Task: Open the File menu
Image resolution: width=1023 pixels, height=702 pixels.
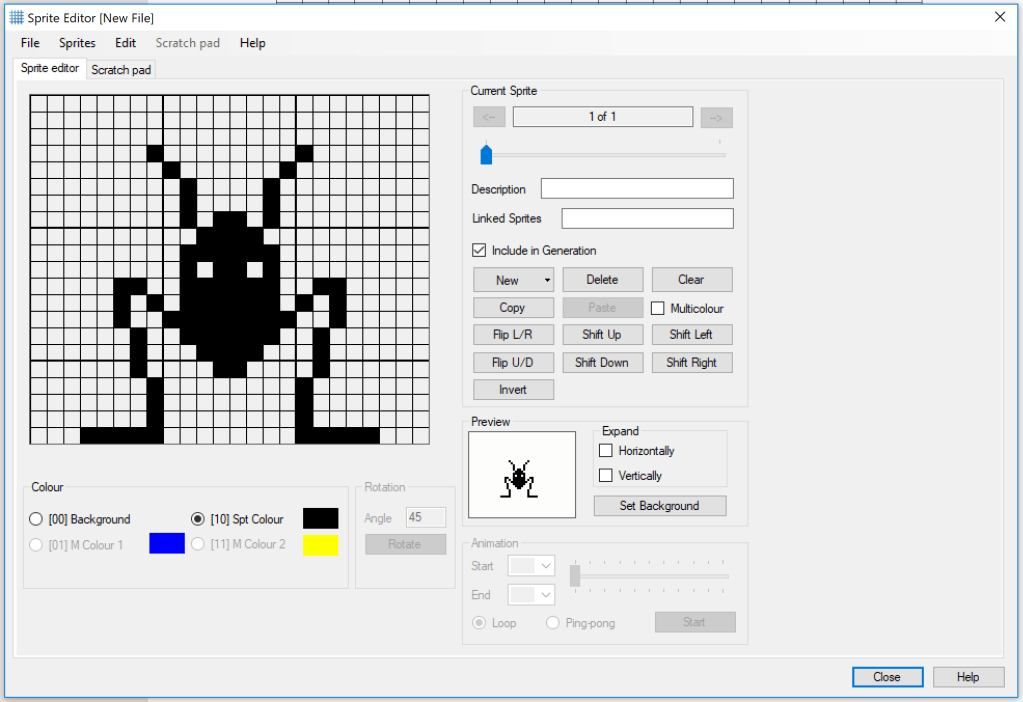Action: point(30,43)
